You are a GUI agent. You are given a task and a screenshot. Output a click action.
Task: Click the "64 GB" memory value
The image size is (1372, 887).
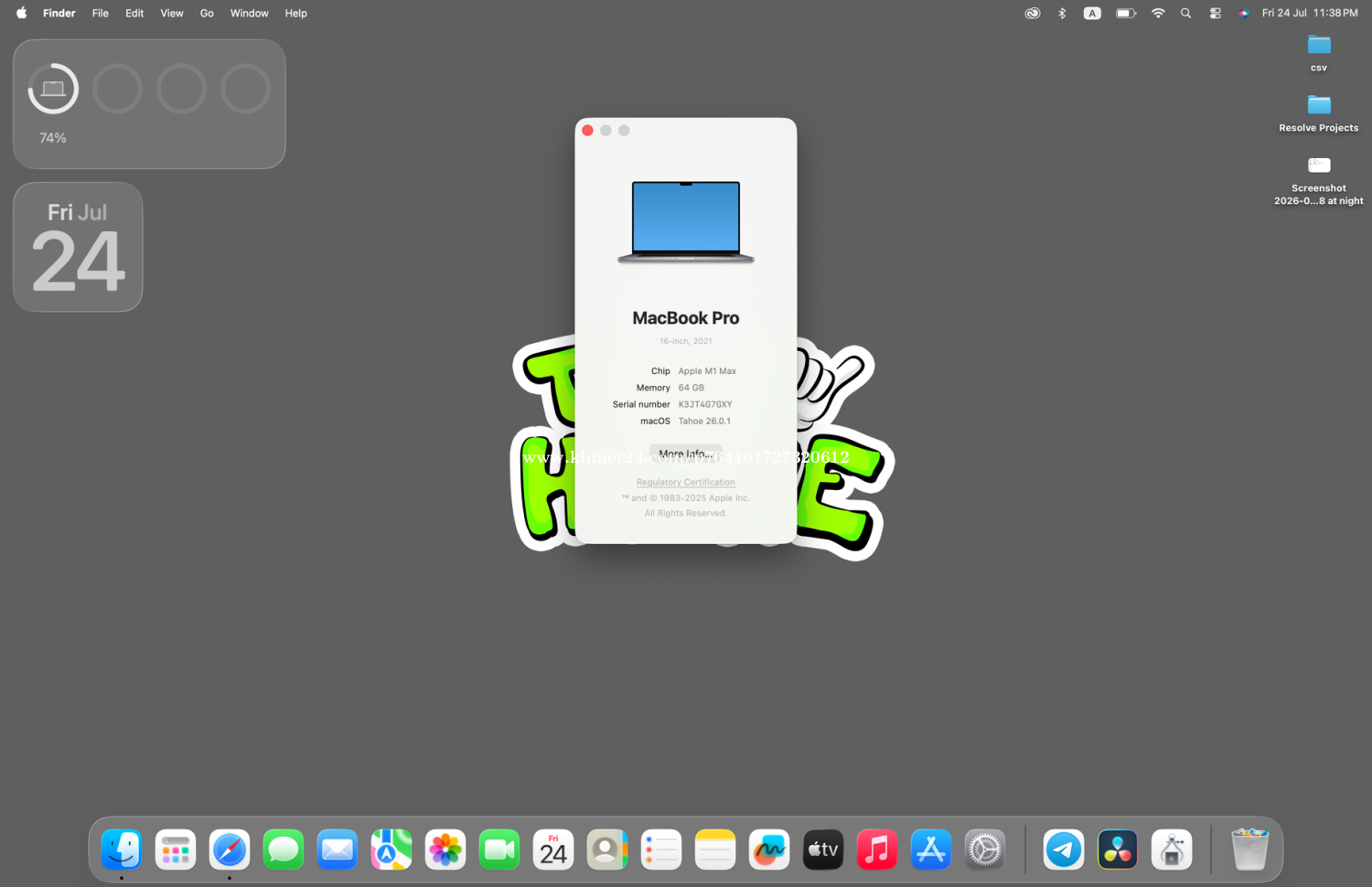691,388
